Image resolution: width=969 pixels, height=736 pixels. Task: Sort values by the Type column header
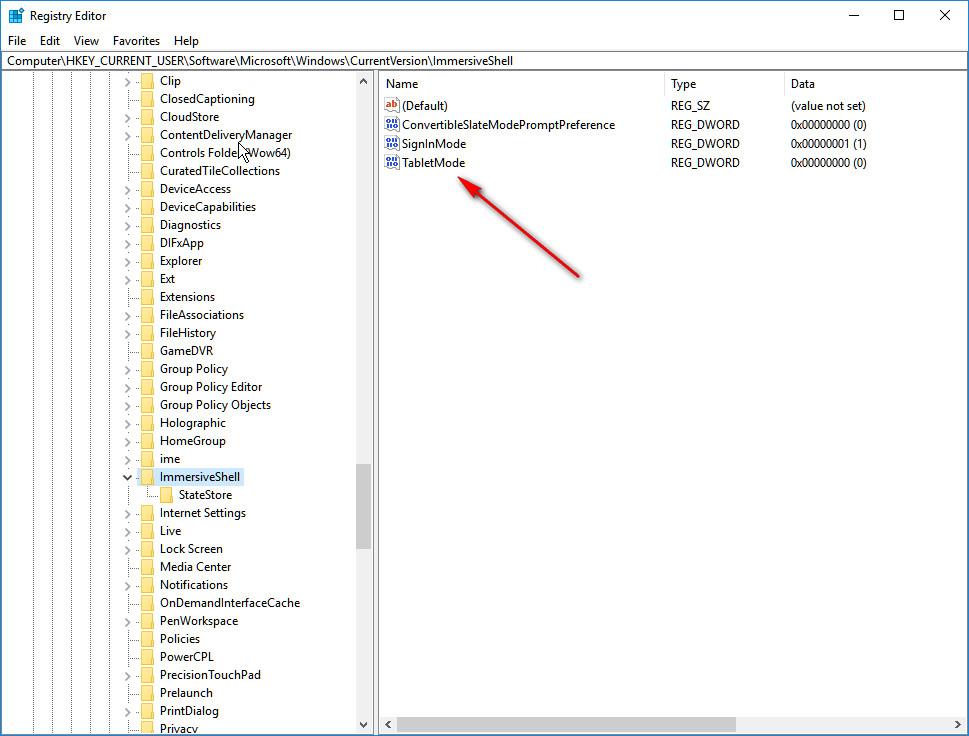click(724, 83)
